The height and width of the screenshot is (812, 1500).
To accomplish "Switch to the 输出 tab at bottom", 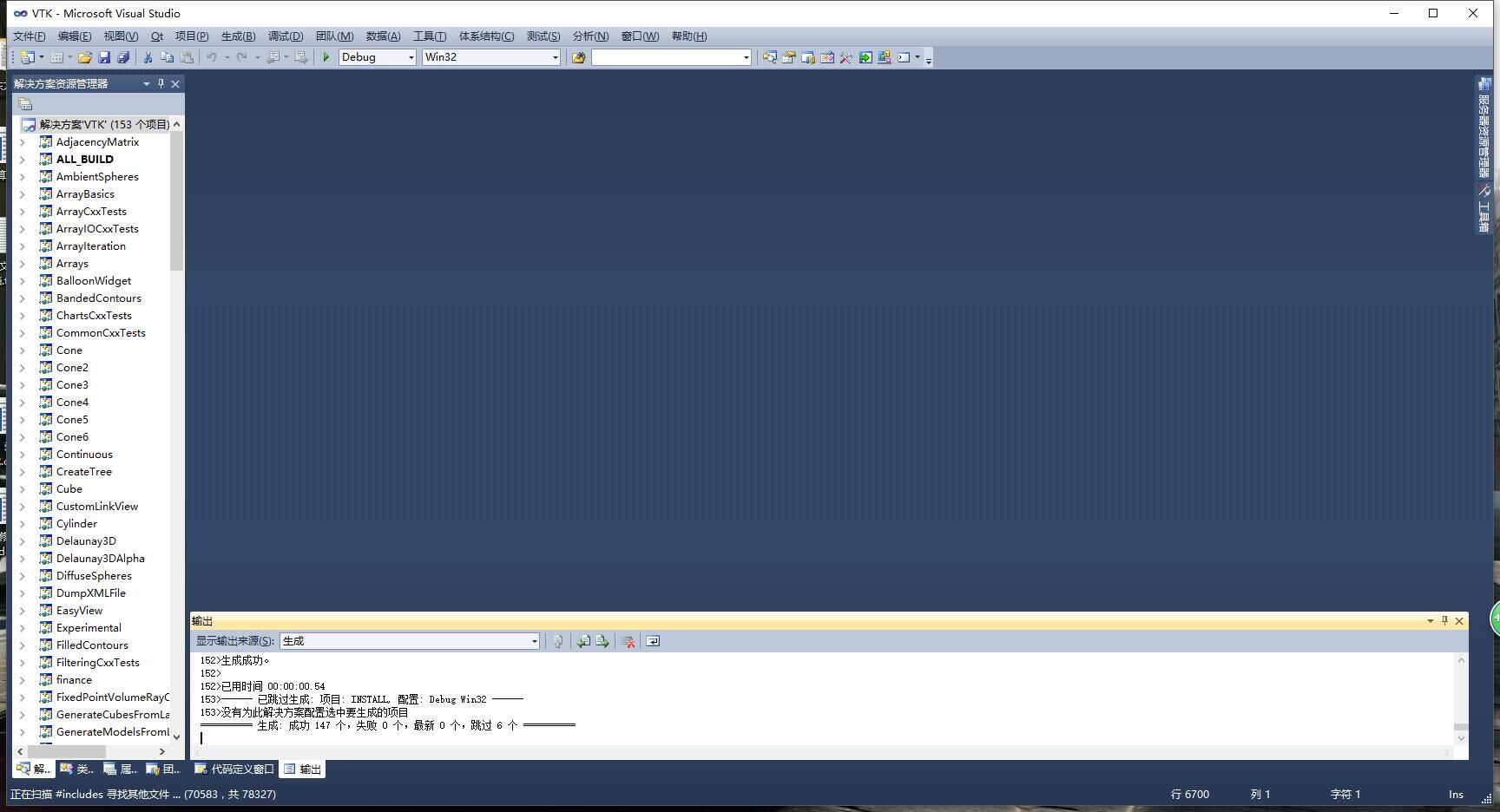I will pyautogui.click(x=302, y=769).
